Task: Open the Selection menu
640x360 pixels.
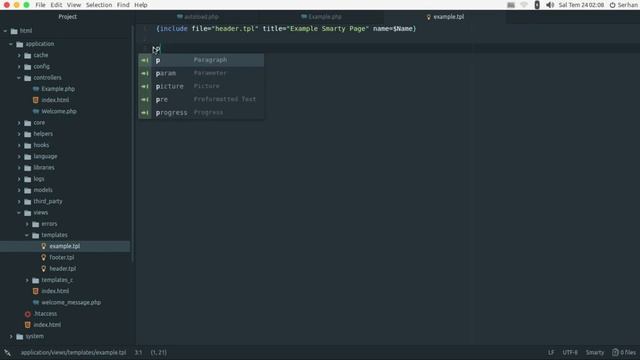Action: point(99,5)
